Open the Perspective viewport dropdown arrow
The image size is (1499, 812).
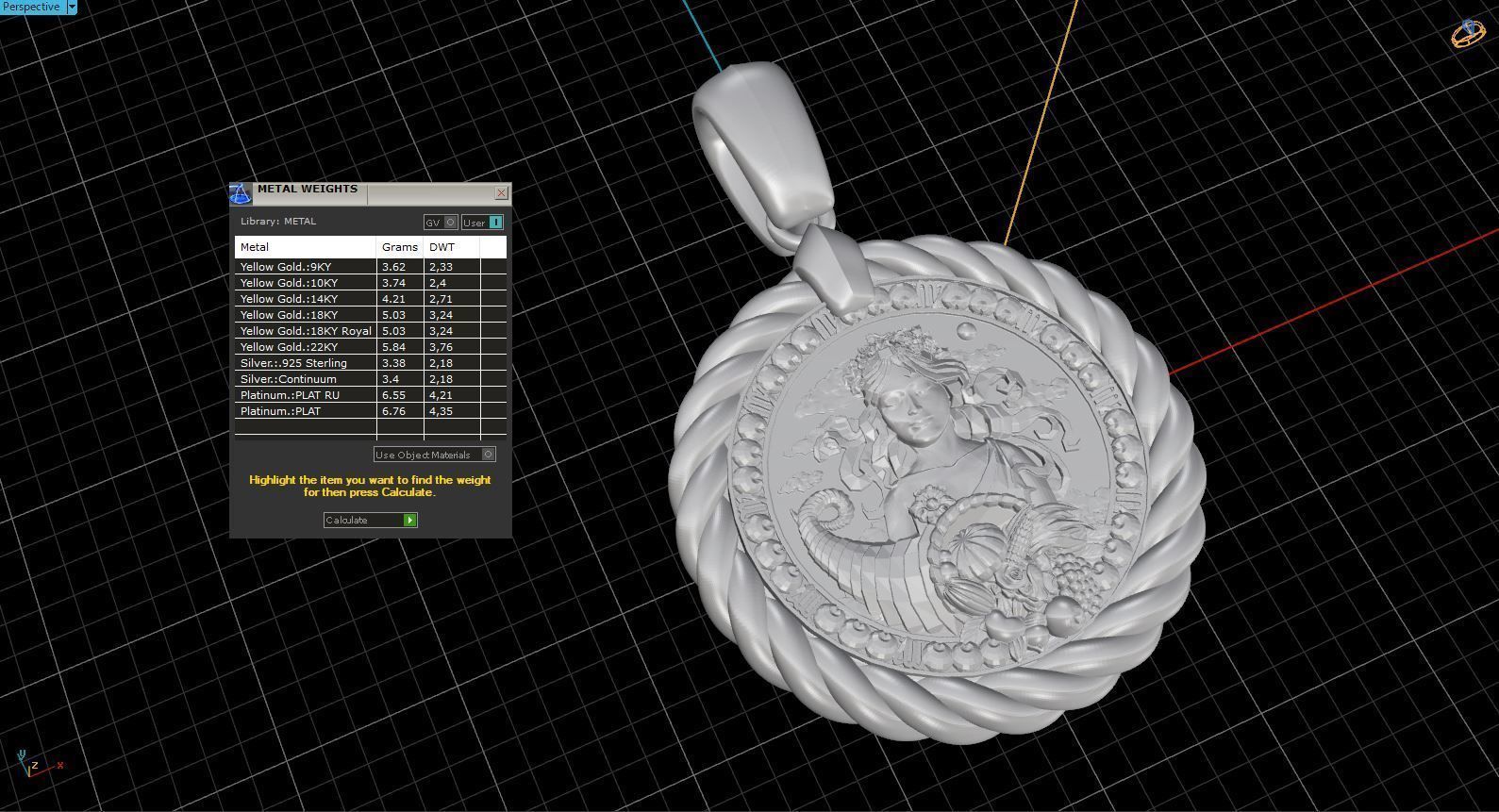pyautogui.click(x=72, y=7)
